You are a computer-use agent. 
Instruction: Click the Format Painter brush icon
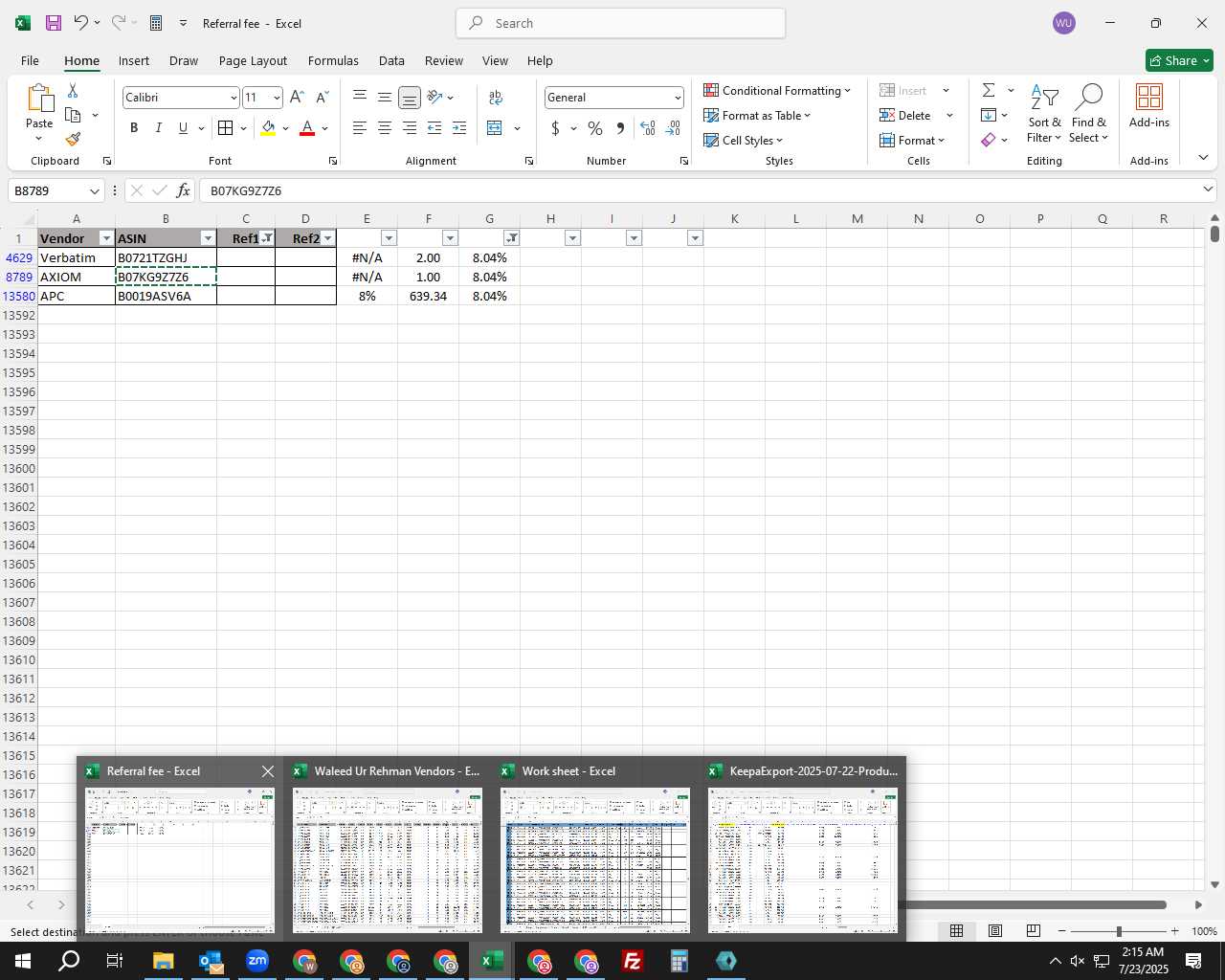pos(73,140)
